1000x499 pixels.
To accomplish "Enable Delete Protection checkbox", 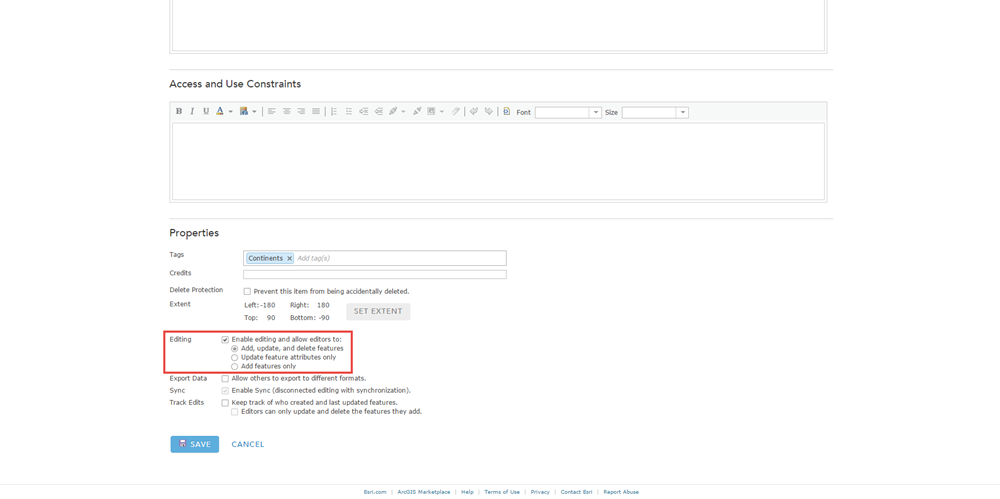I will (247, 291).
